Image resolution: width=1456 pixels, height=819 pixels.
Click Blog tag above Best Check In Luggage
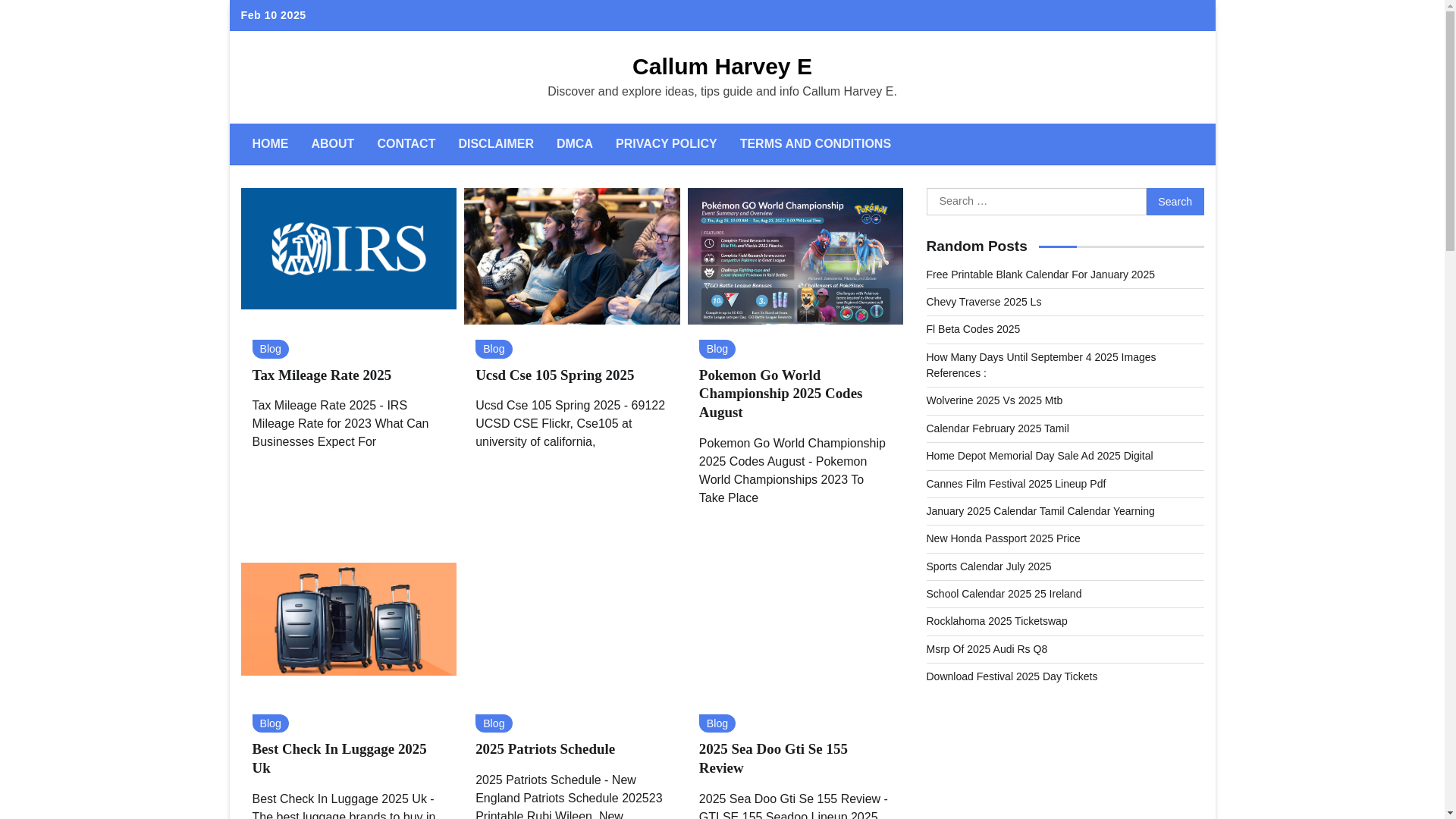(270, 723)
